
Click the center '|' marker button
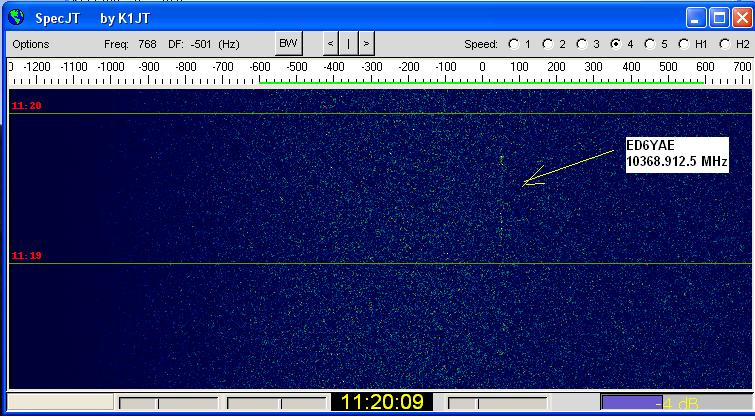tap(349, 43)
